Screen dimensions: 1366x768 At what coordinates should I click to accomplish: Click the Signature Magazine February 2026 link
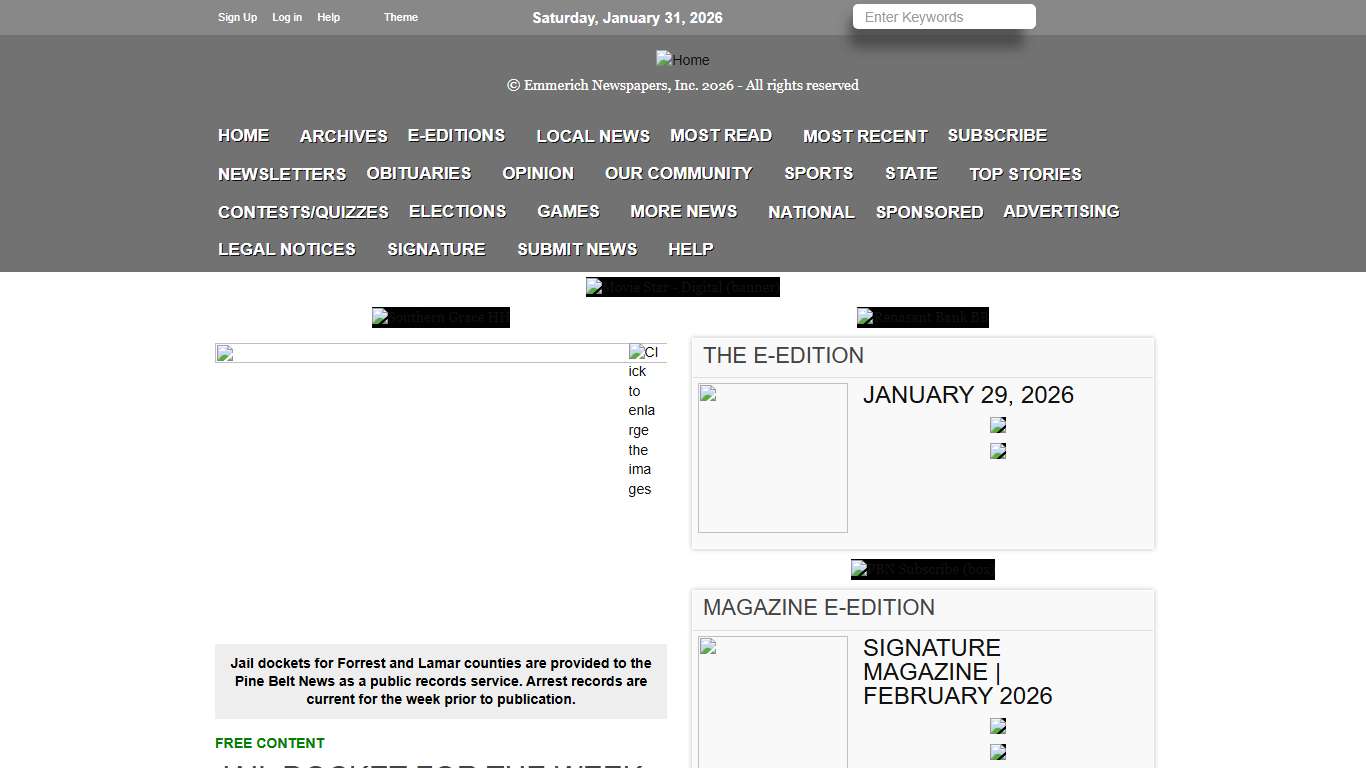pyautogui.click(x=957, y=671)
